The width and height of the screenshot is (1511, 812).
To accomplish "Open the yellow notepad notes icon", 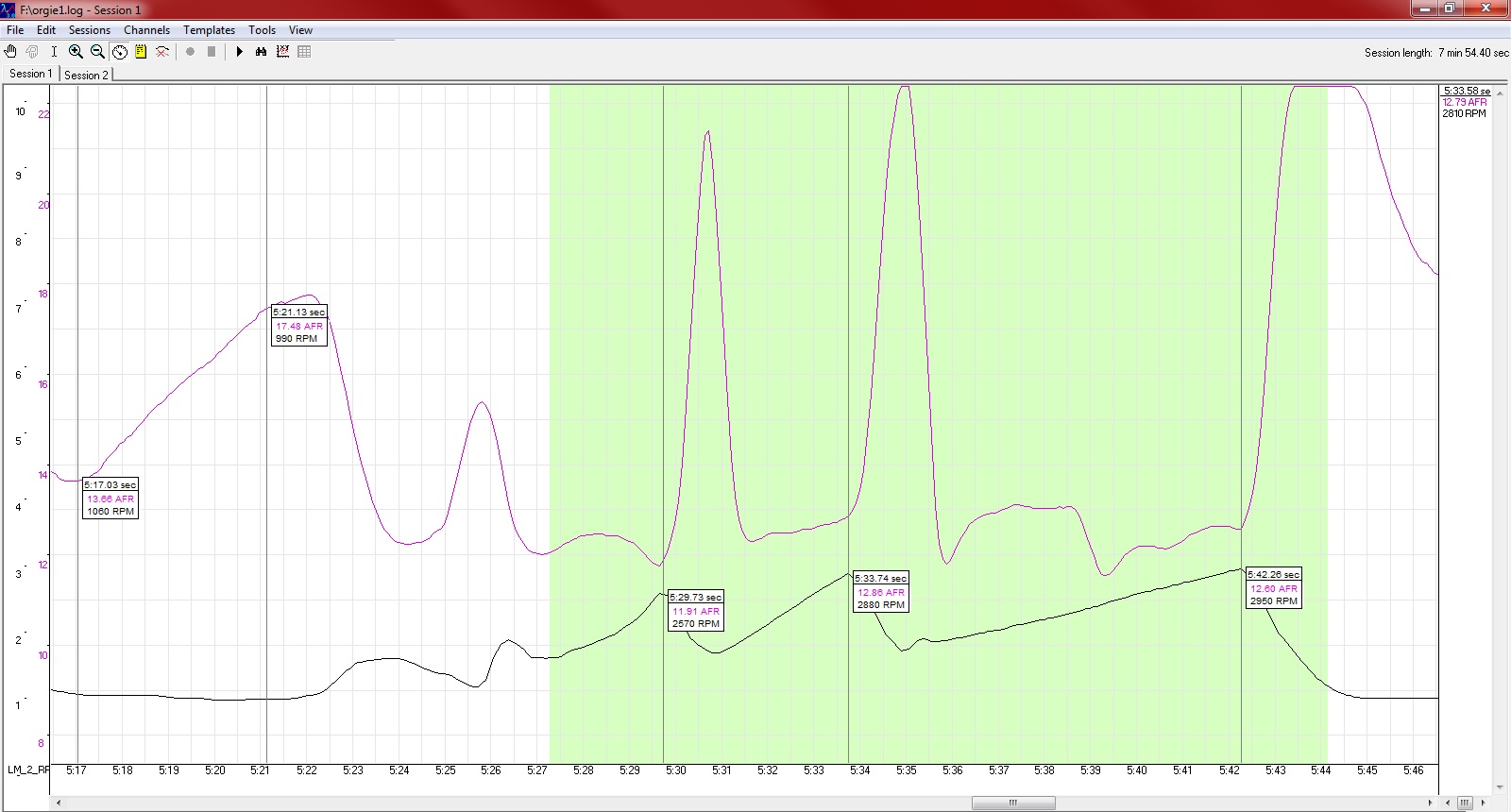I will 141,52.
